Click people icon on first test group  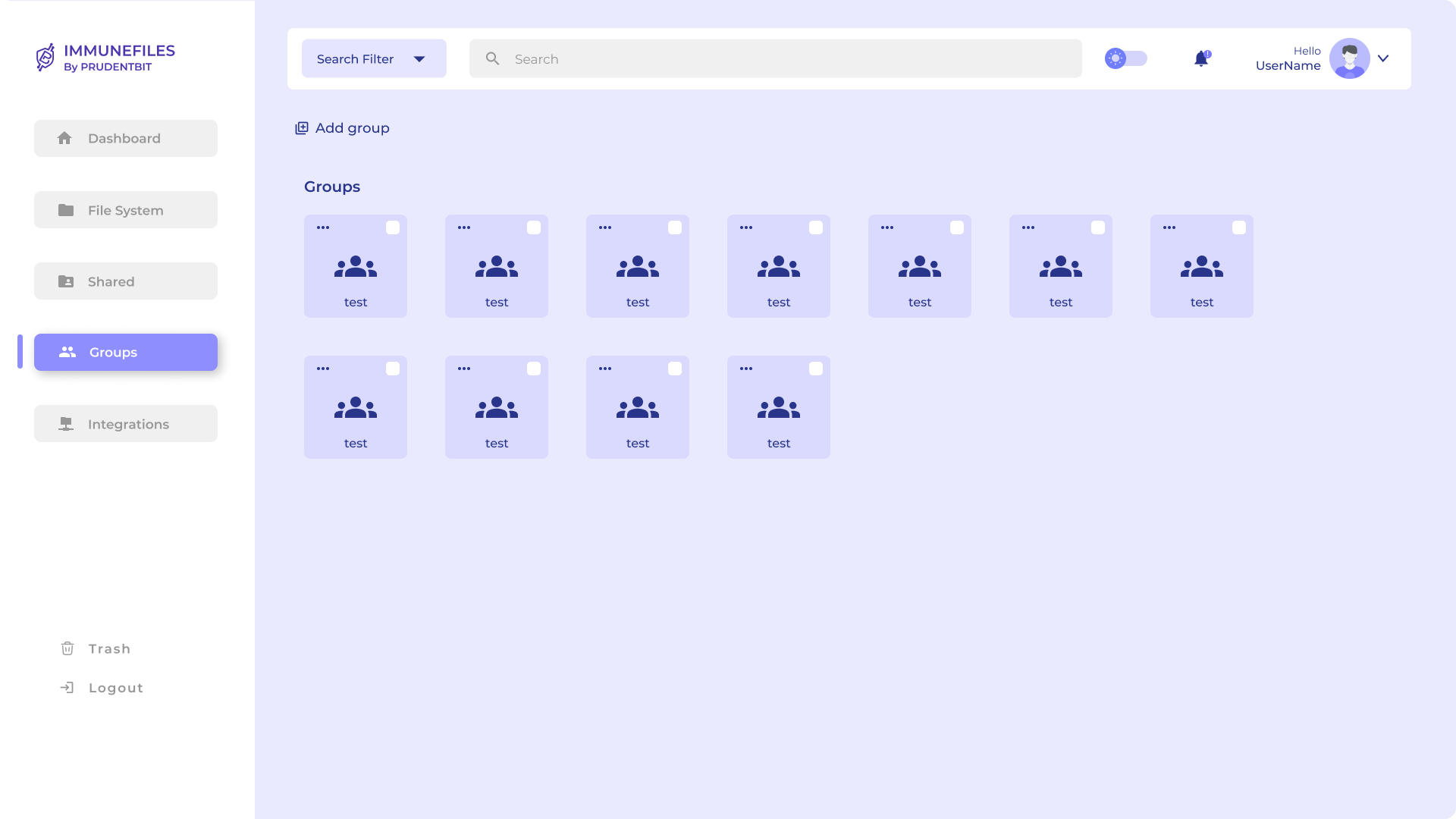point(355,267)
